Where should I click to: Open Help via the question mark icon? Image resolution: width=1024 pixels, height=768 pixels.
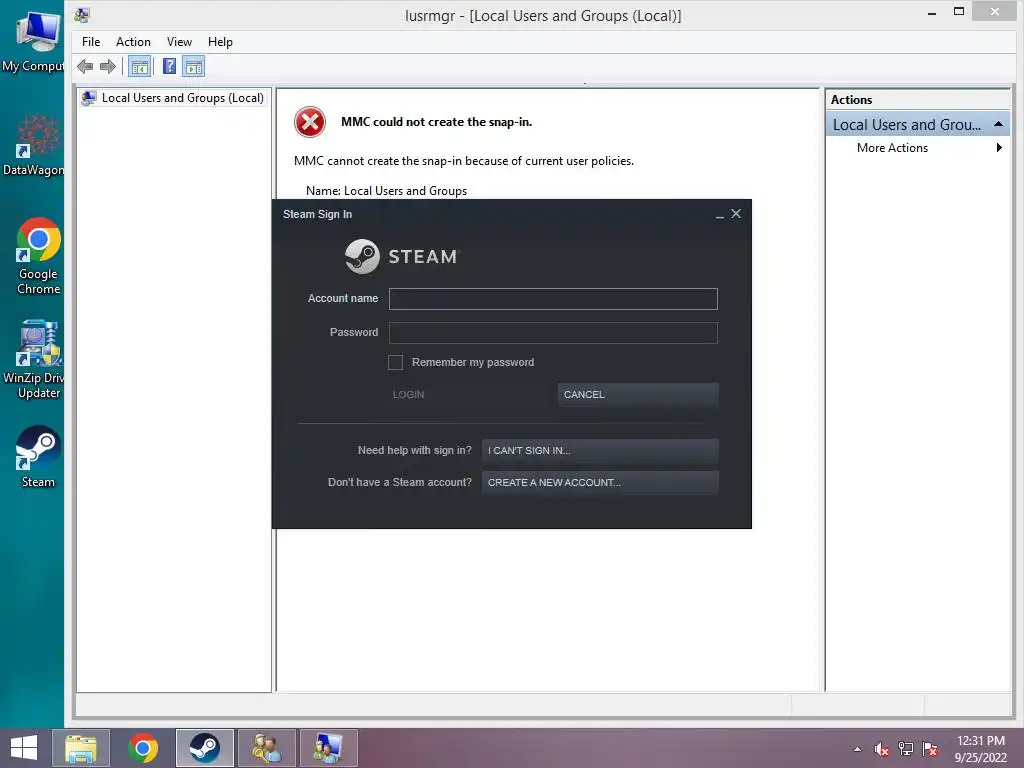click(x=169, y=66)
